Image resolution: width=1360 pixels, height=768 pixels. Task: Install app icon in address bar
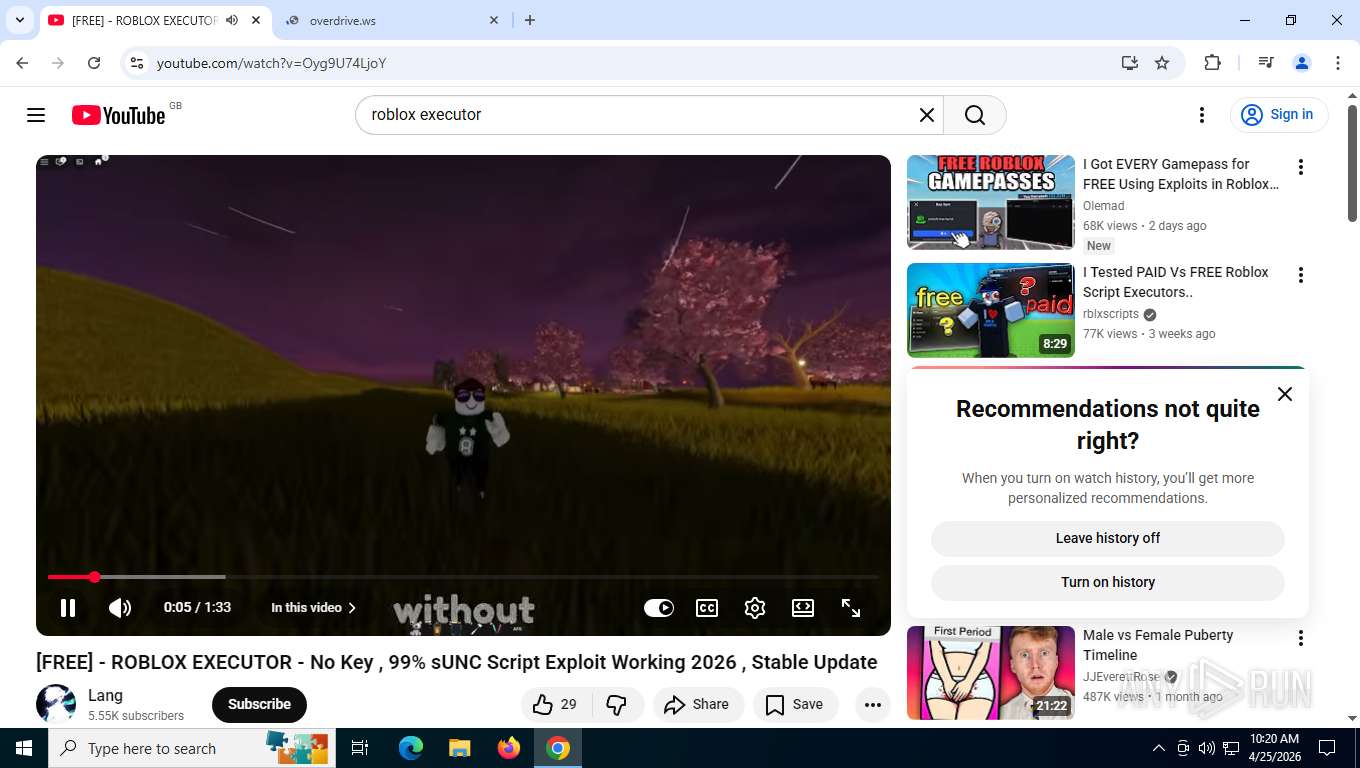tap(1129, 63)
